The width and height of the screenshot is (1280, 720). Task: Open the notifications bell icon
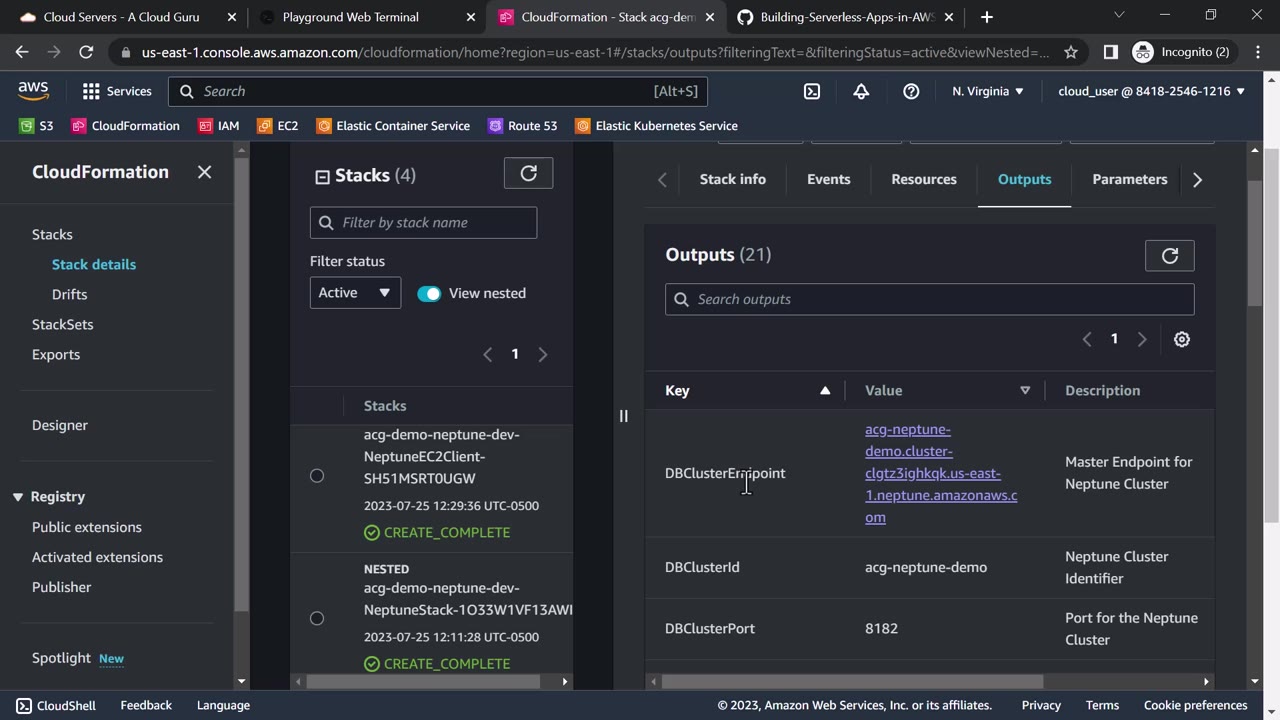click(x=861, y=91)
